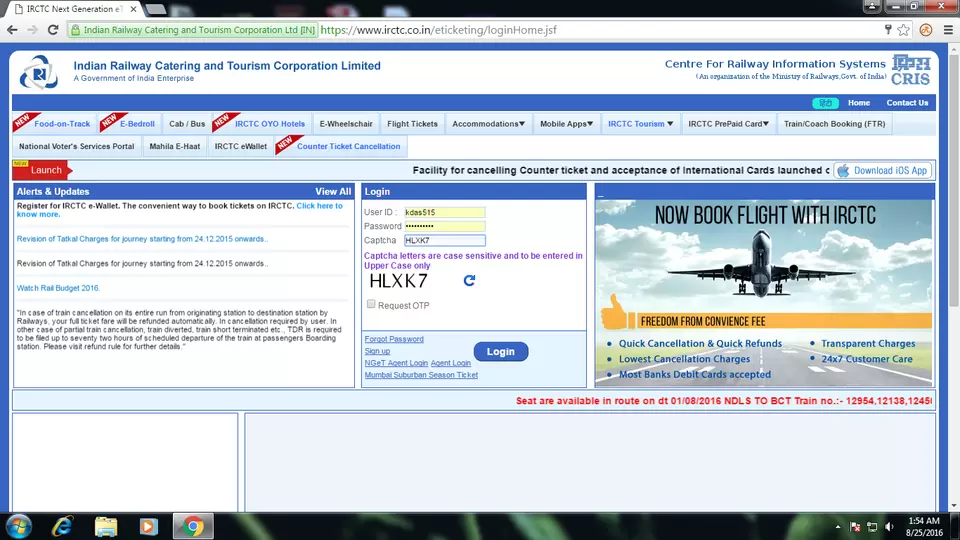Image resolution: width=960 pixels, height=540 pixels.
Task: Open File Explorer from taskbar
Action: click(x=105, y=527)
